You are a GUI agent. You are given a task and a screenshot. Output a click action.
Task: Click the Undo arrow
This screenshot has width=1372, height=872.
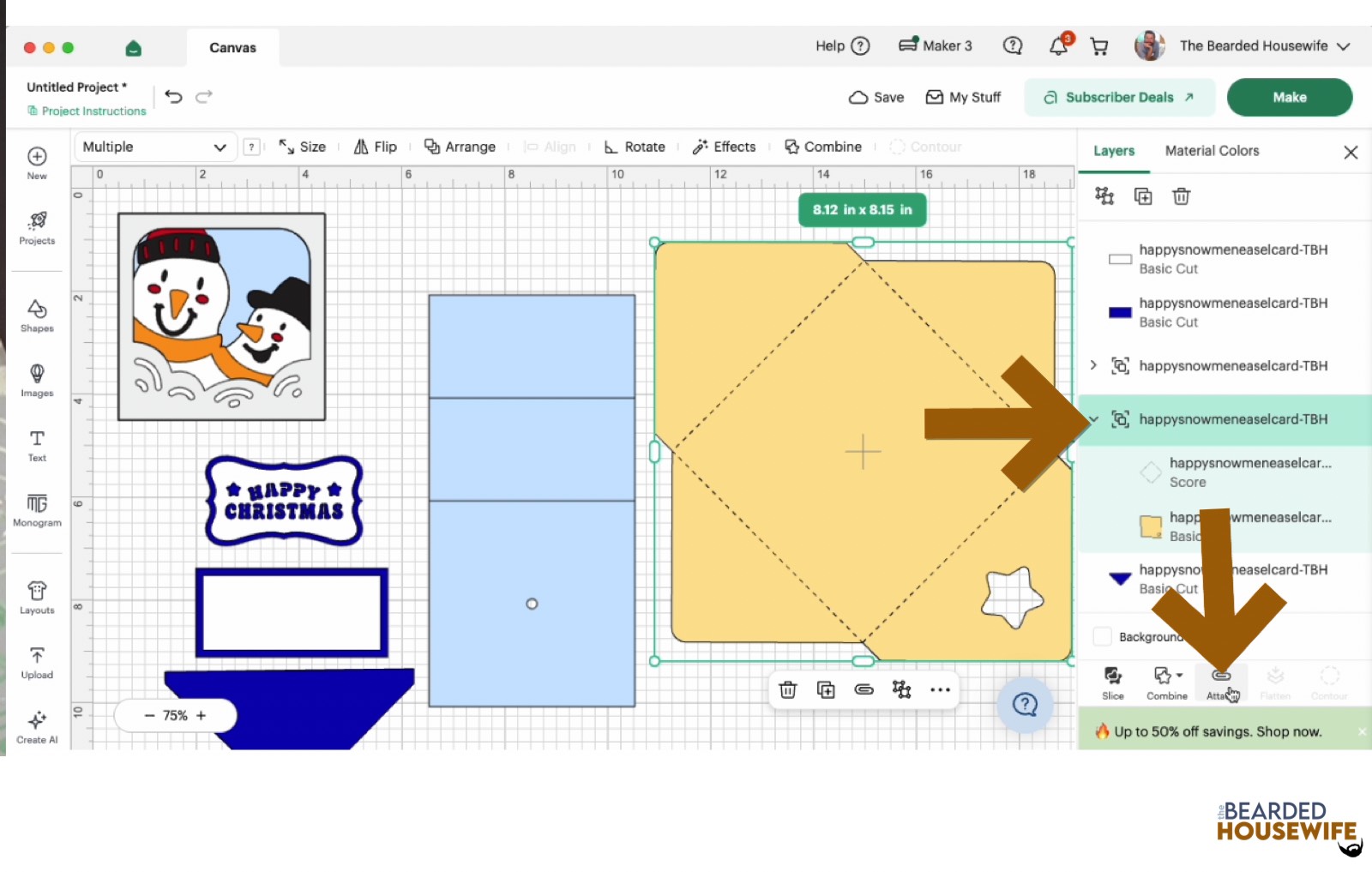[173, 97]
